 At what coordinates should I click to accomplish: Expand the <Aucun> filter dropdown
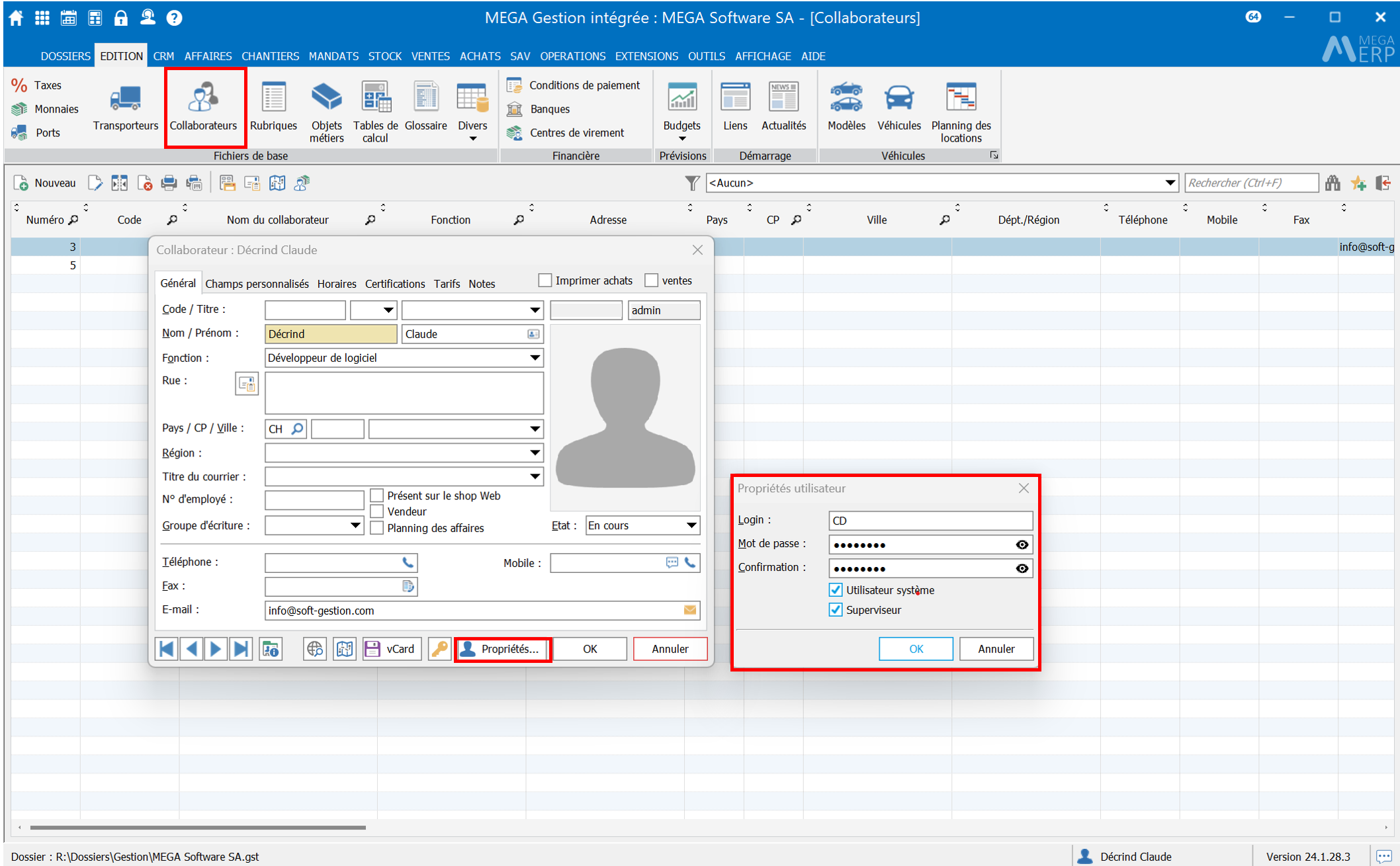pyautogui.click(x=1169, y=183)
